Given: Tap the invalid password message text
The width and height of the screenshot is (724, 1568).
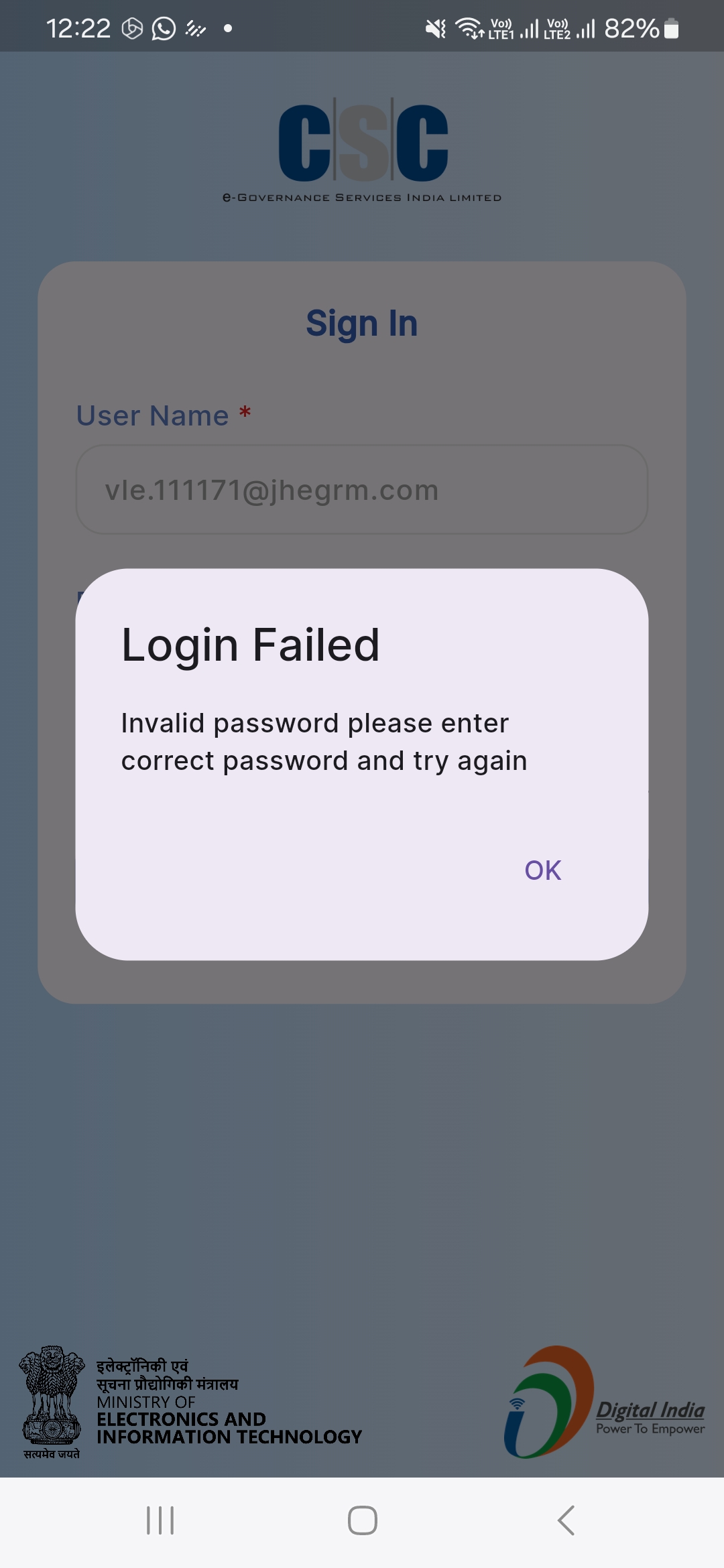Looking at the screenshot, I should (x=324, y=742).
